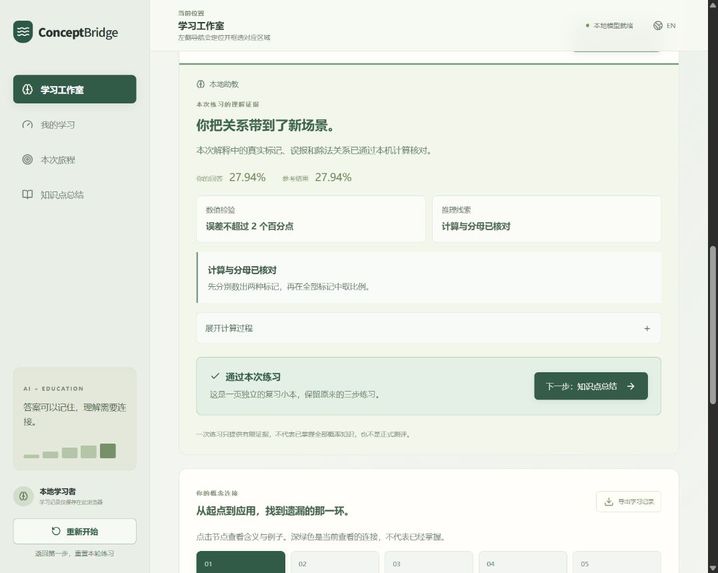Click the scrollbar down arrow
This screenshot has height=573, width=718.
[713, 568]
